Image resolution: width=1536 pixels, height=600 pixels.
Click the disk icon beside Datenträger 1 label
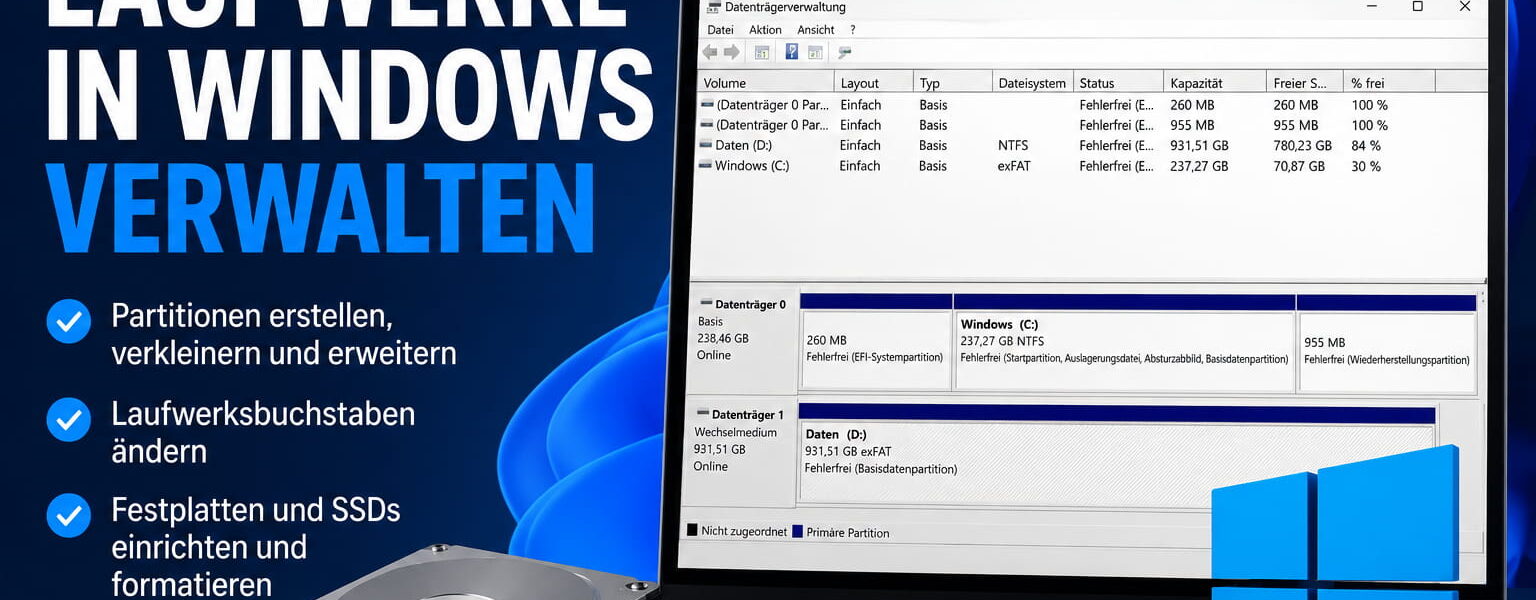coord(703,413)
